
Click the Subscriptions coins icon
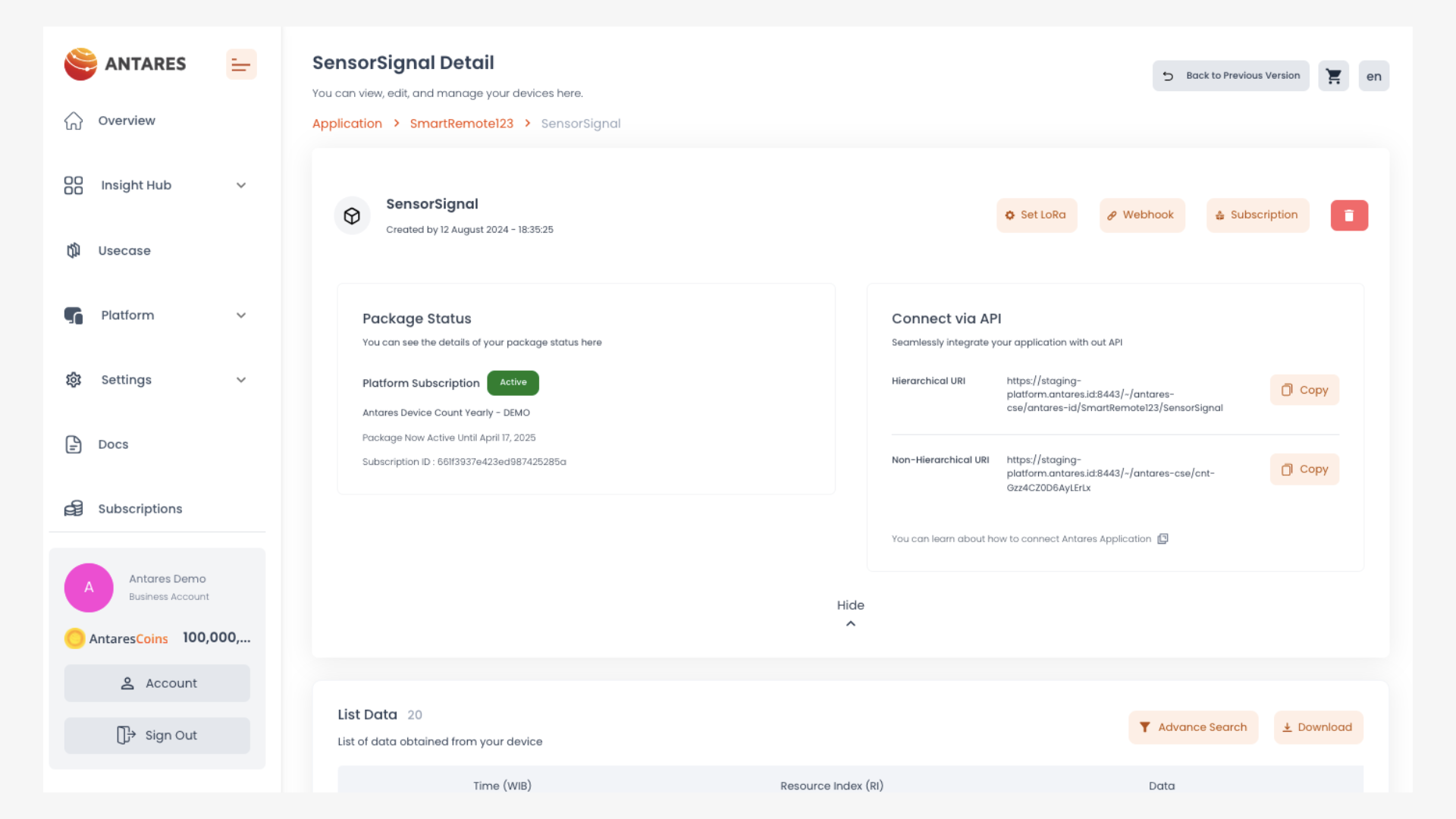(74, 509)
